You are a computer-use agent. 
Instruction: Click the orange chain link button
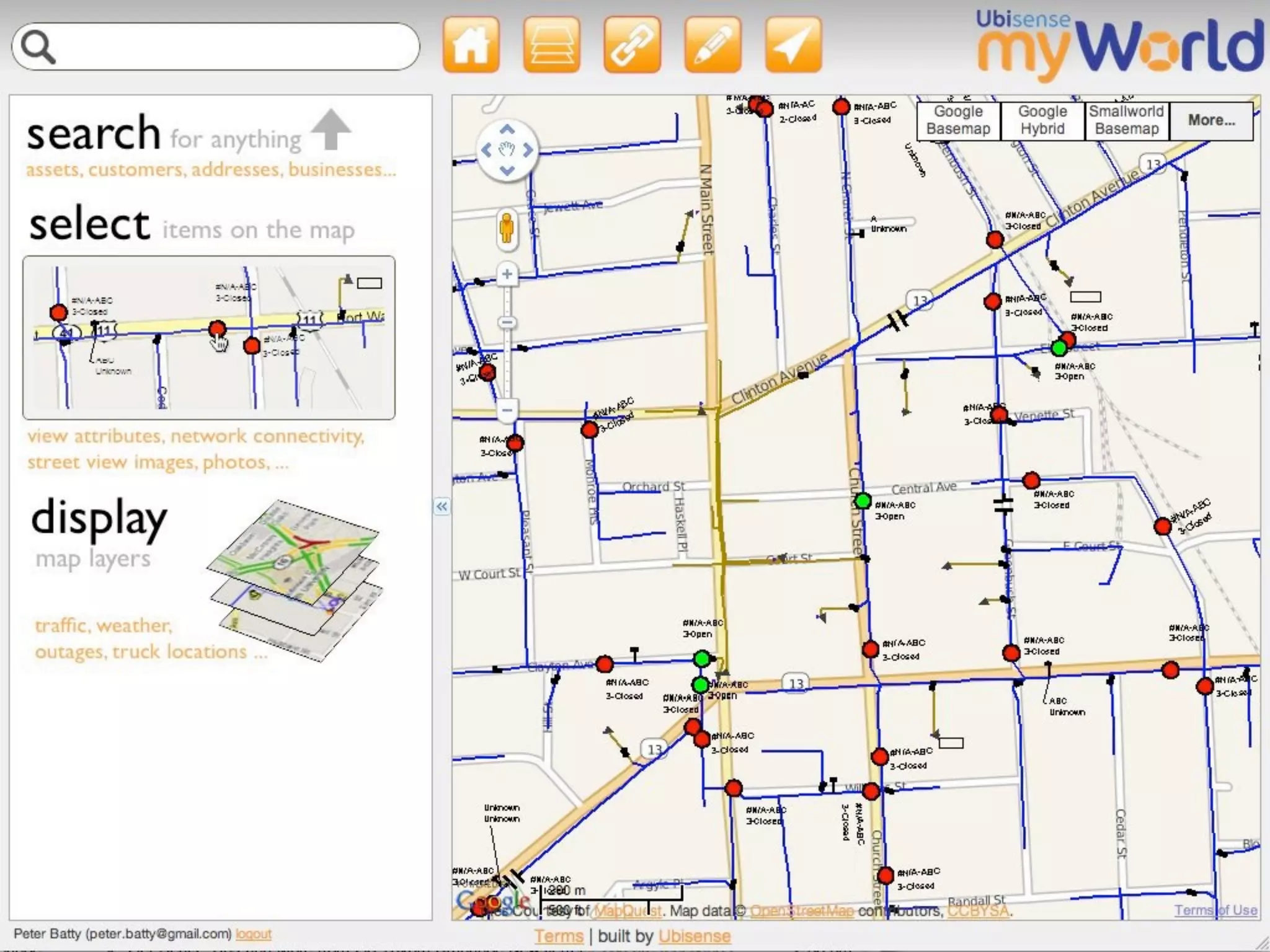pyautogui.click(x=632, y=45)
